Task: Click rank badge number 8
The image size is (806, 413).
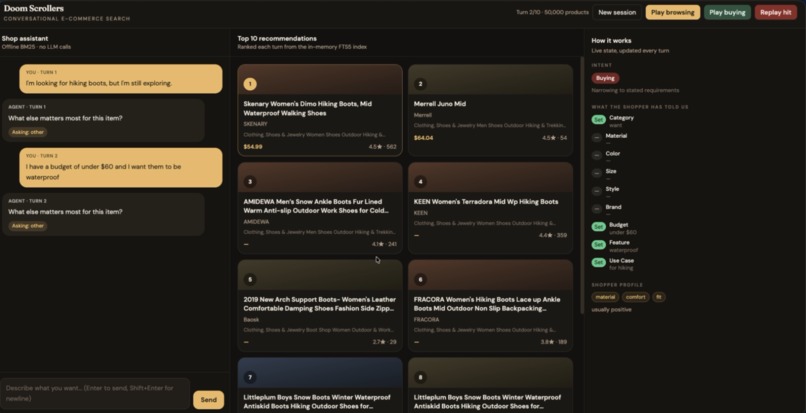Action: [420, 377]
